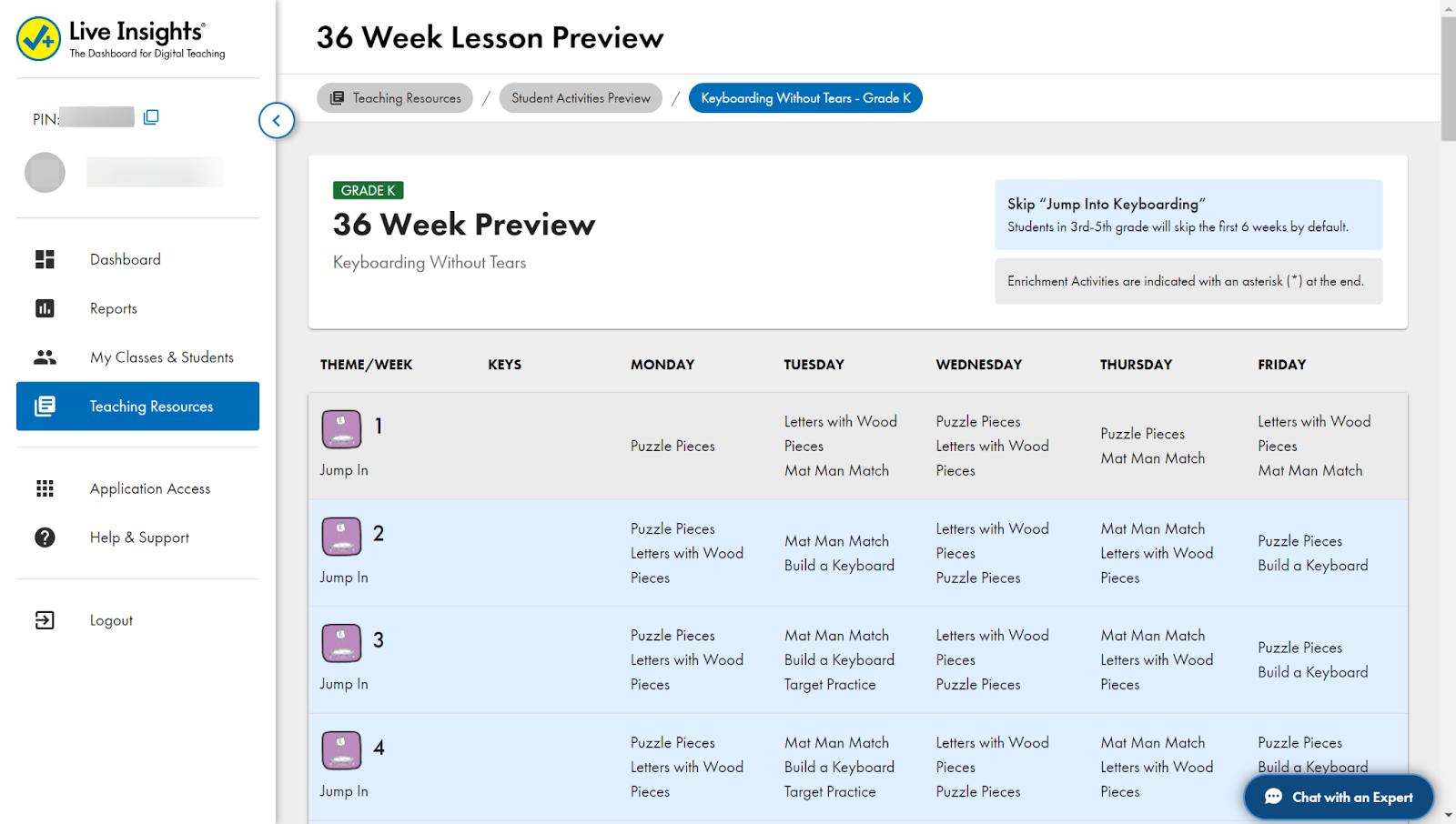Open Reports from the sidebar
The height and width of the screenshot is (824, 1456).
click(x=113, y=308)
